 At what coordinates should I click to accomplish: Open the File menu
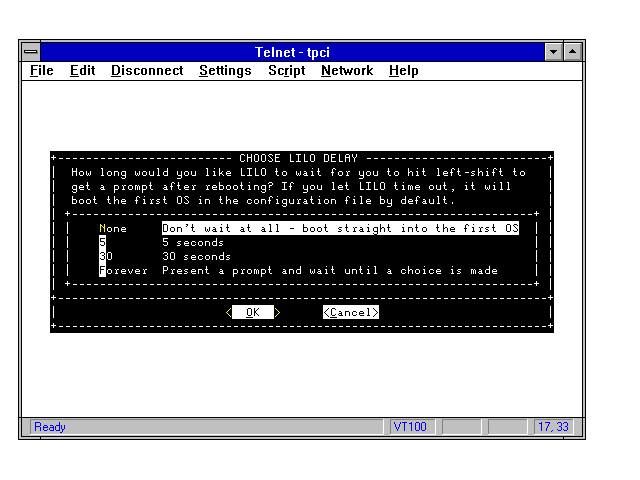[x=42, y=71]
